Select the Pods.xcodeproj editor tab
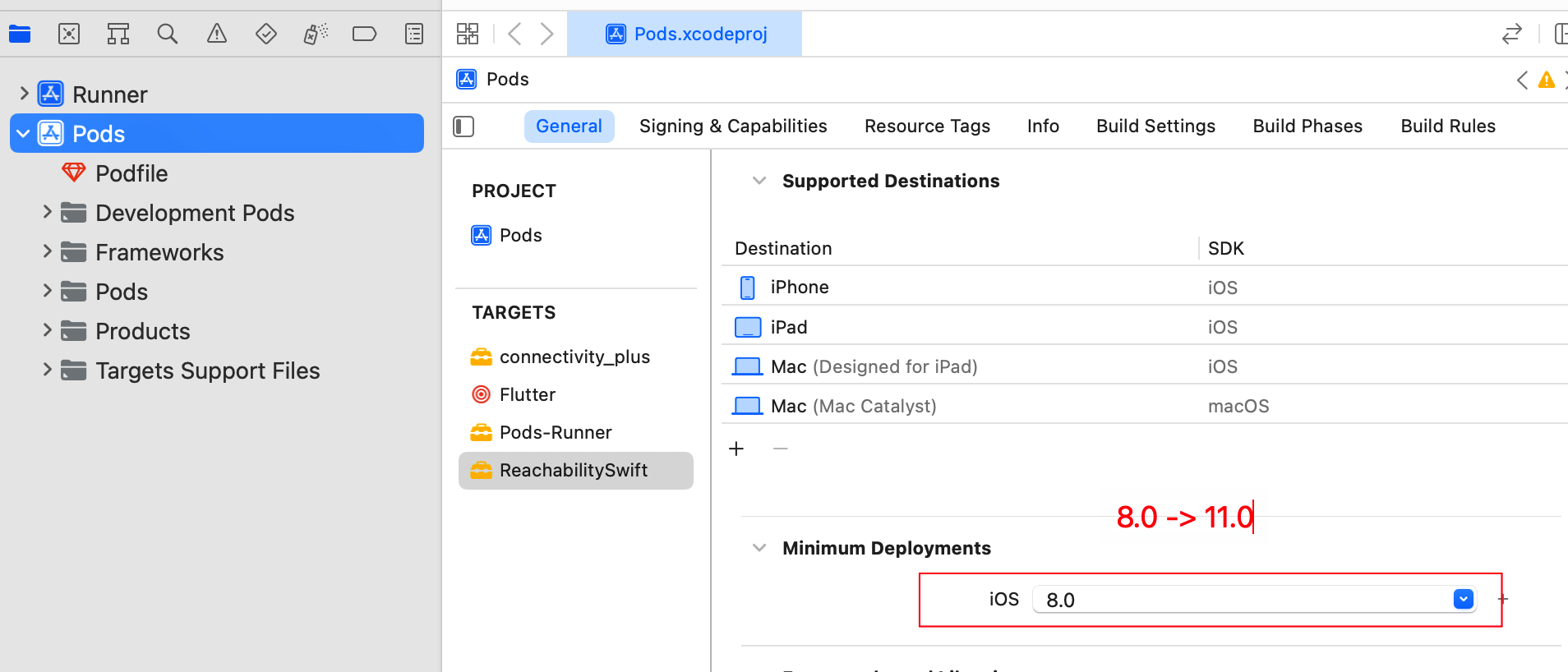The height and width of the screenshot is (672, 1568). pyautogui.click(x=685, y=34)
